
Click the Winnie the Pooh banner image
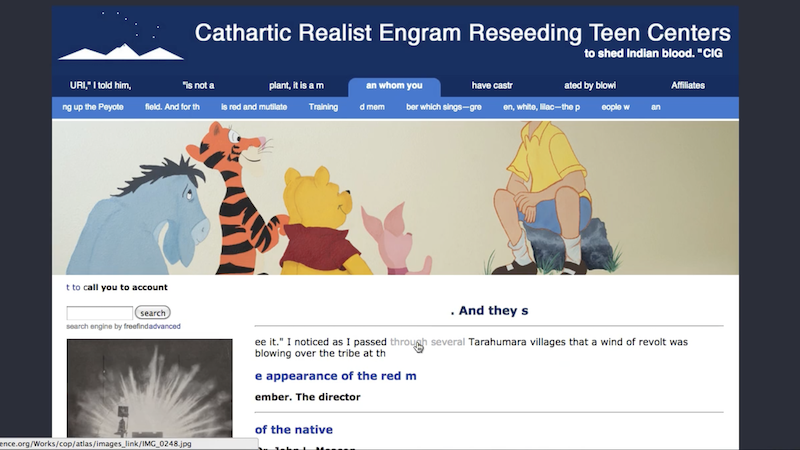tap(395, 197)
